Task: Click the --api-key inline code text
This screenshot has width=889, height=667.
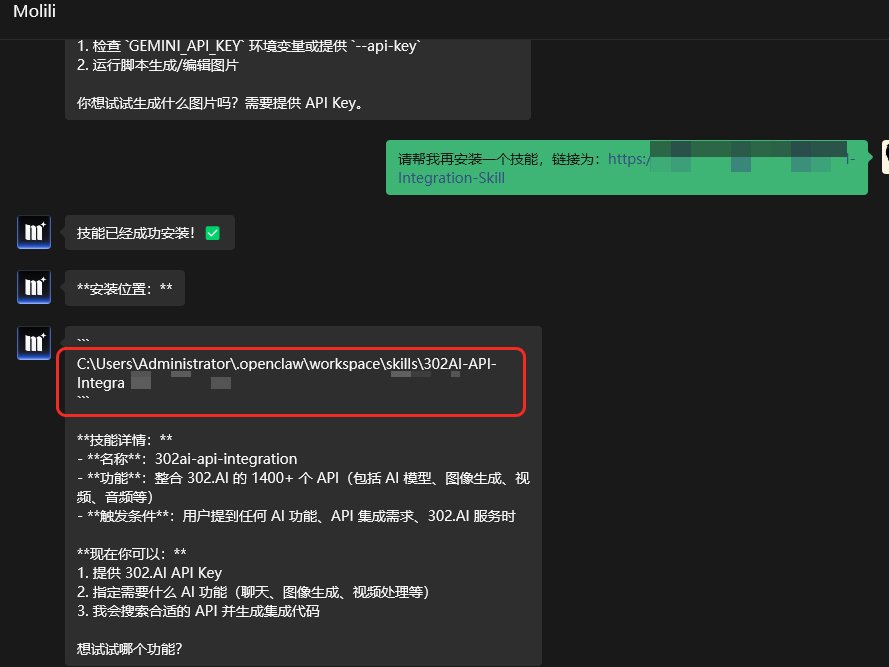Action: click(390, 44)
